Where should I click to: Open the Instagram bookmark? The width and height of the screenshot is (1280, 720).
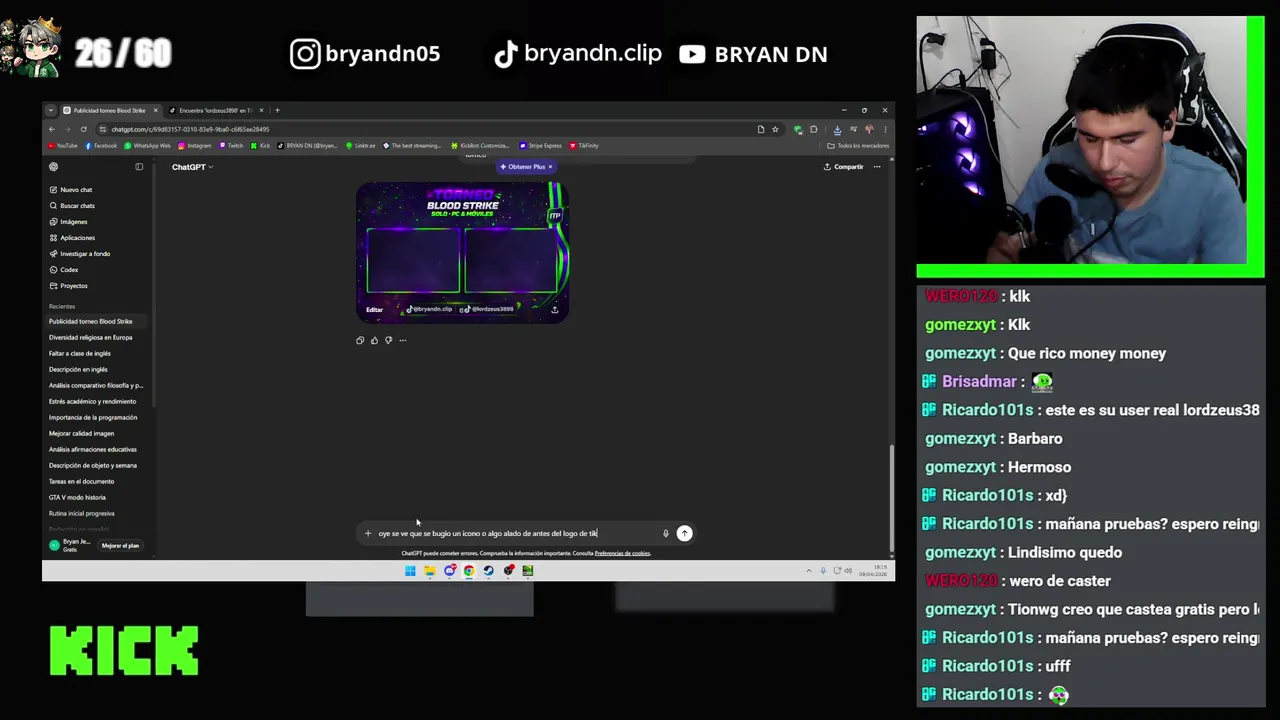click(x=195, y=146)
